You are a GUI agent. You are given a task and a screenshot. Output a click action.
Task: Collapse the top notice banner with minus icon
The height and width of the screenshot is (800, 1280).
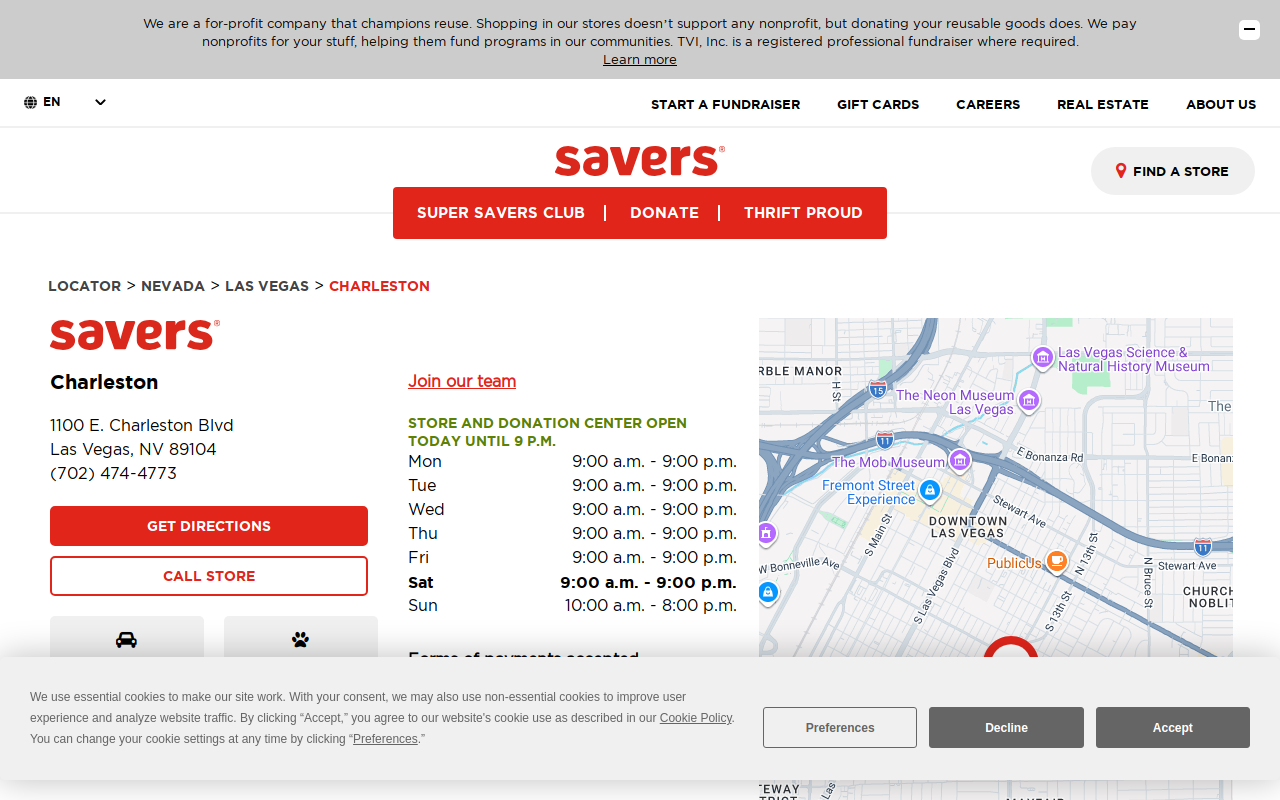[x=1249, y=30]
